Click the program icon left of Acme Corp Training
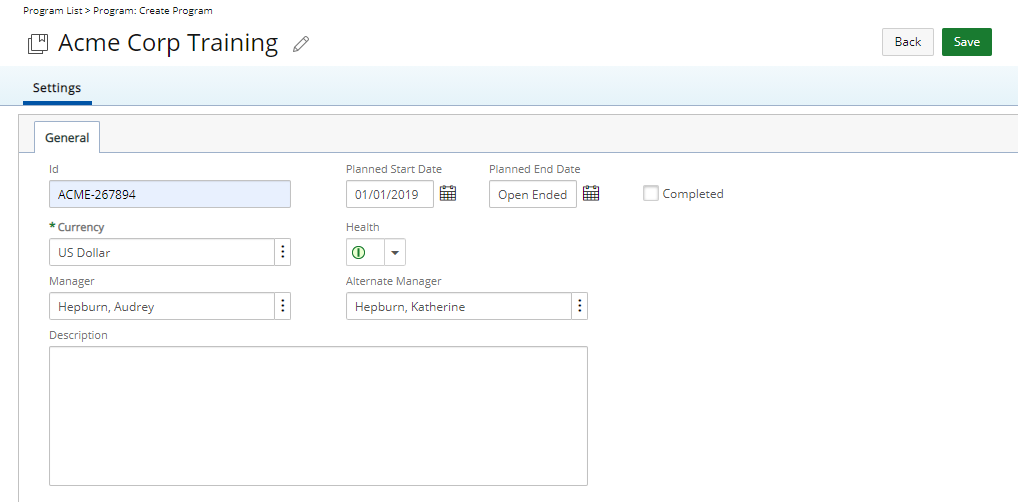 click(x=38, y=44)
